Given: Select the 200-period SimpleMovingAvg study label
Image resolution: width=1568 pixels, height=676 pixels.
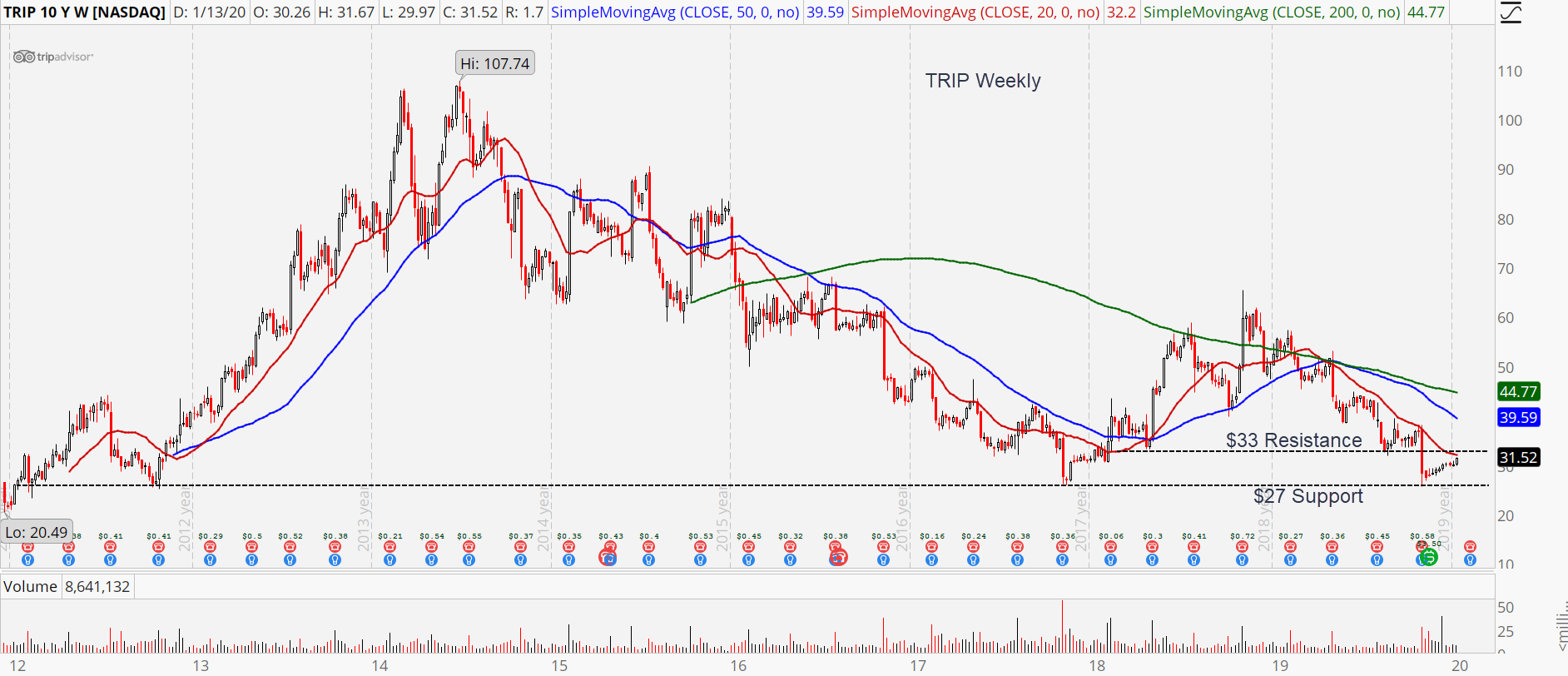Looking at the screenshot, I should (x=1272, y=12).
